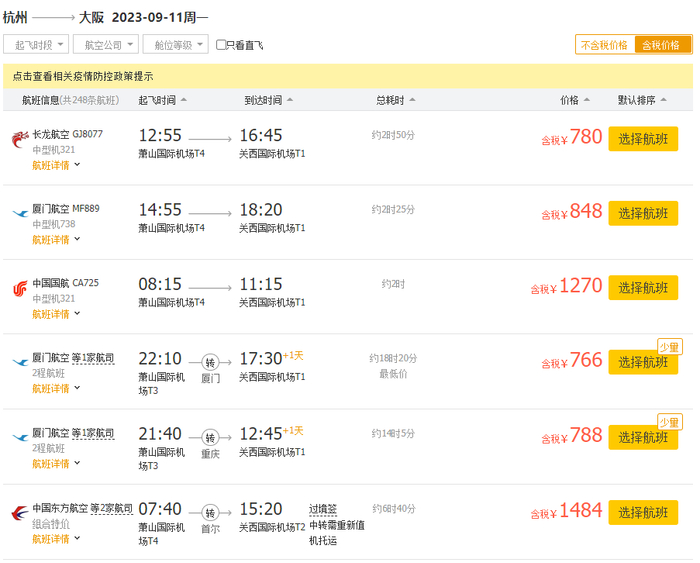Open the 疫情防控政策 notice banner
This screenshot has width=700, height=563.
tap(82, 76)
